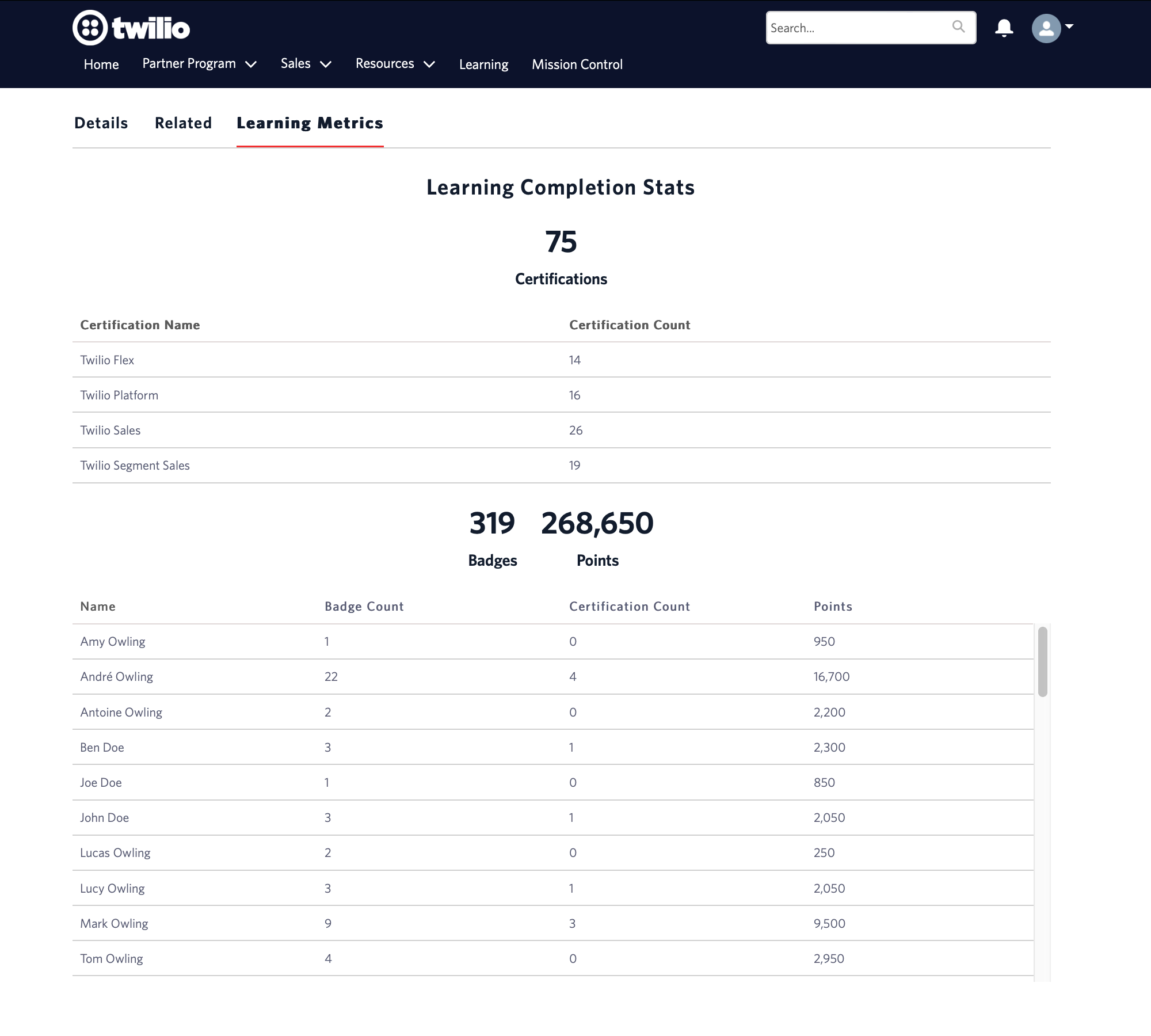Click the Badge Count column header

[x=364, y=607]
